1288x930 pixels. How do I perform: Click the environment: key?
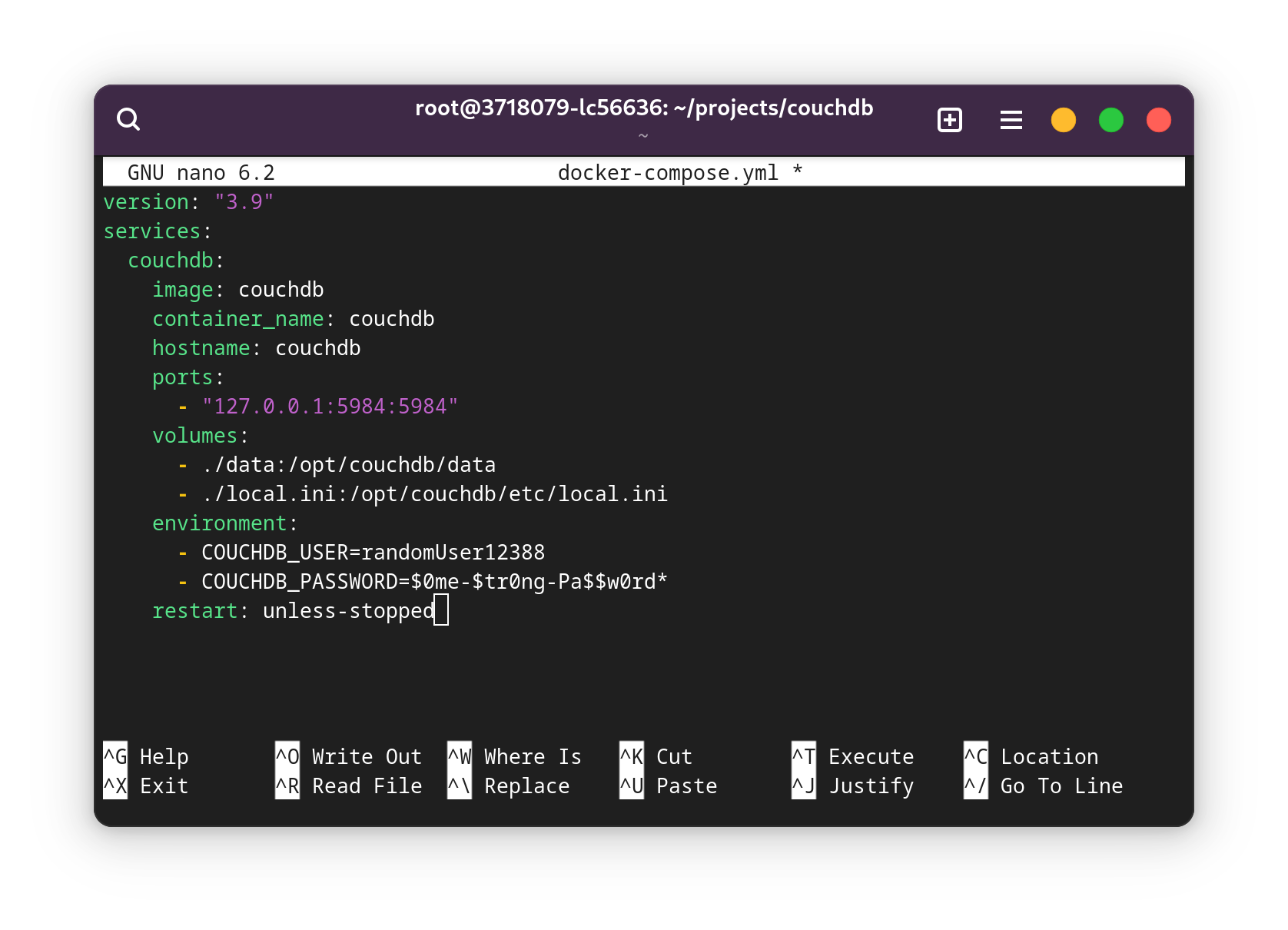click(x=225, y=523)
